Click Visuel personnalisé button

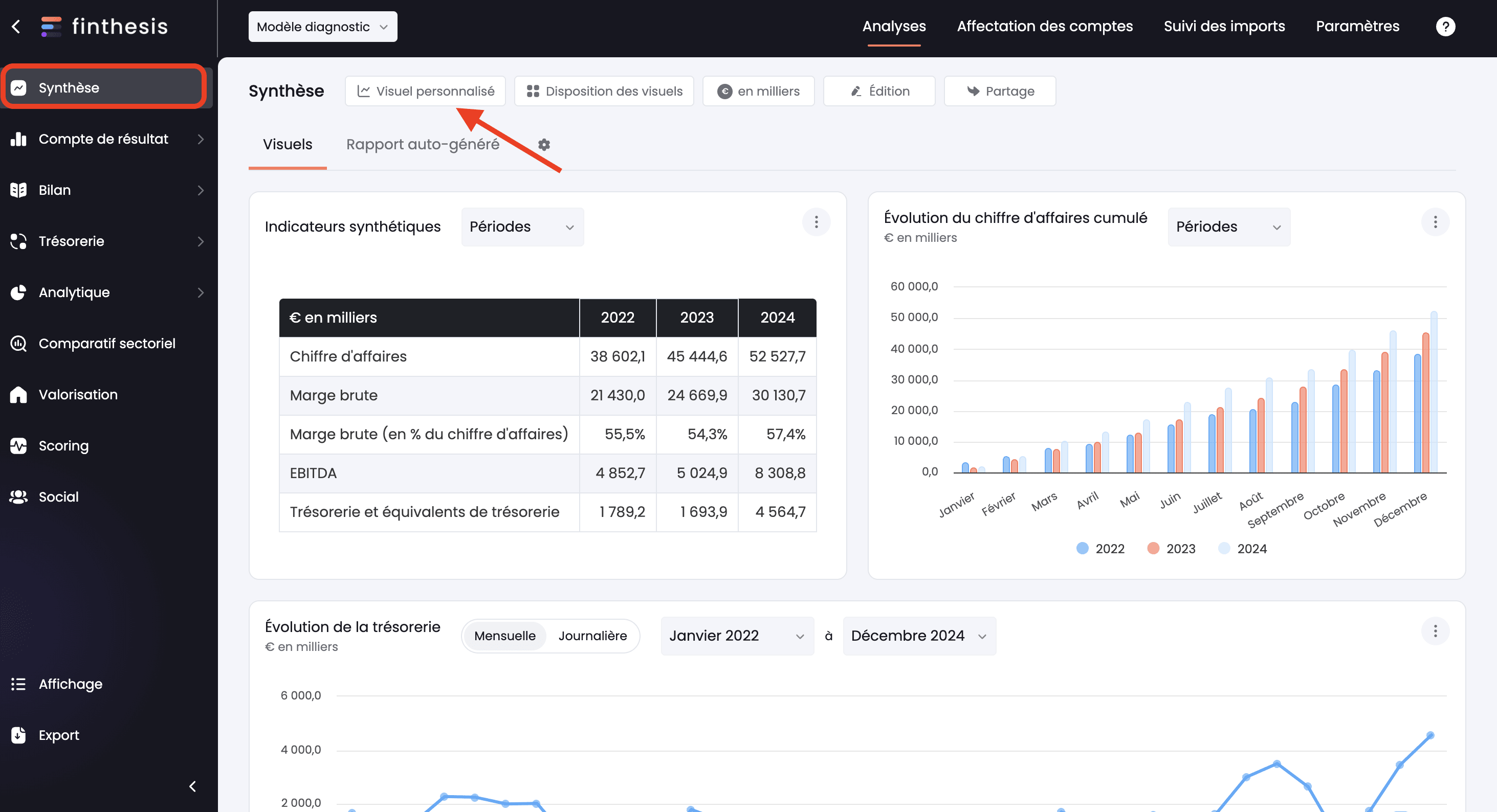(x=425, y=91)
